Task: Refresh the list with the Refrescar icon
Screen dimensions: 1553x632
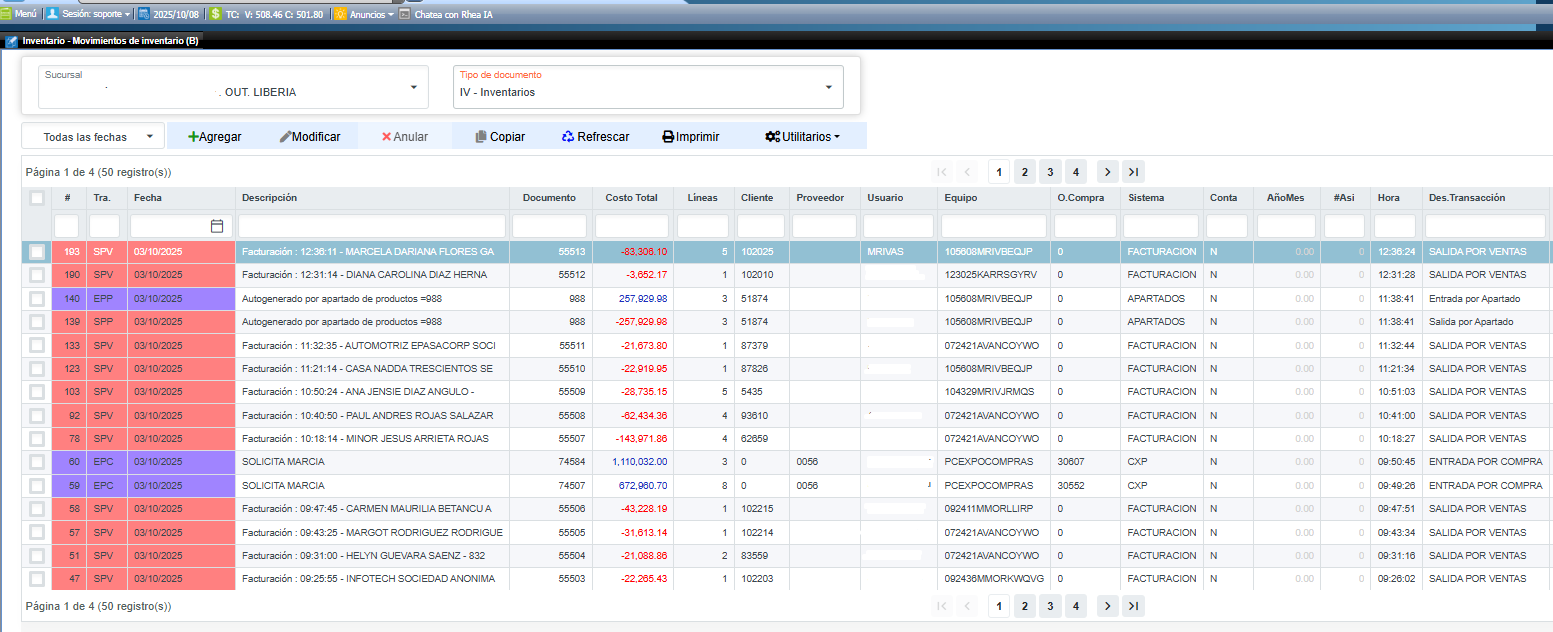Action: (x=568, y=137)
